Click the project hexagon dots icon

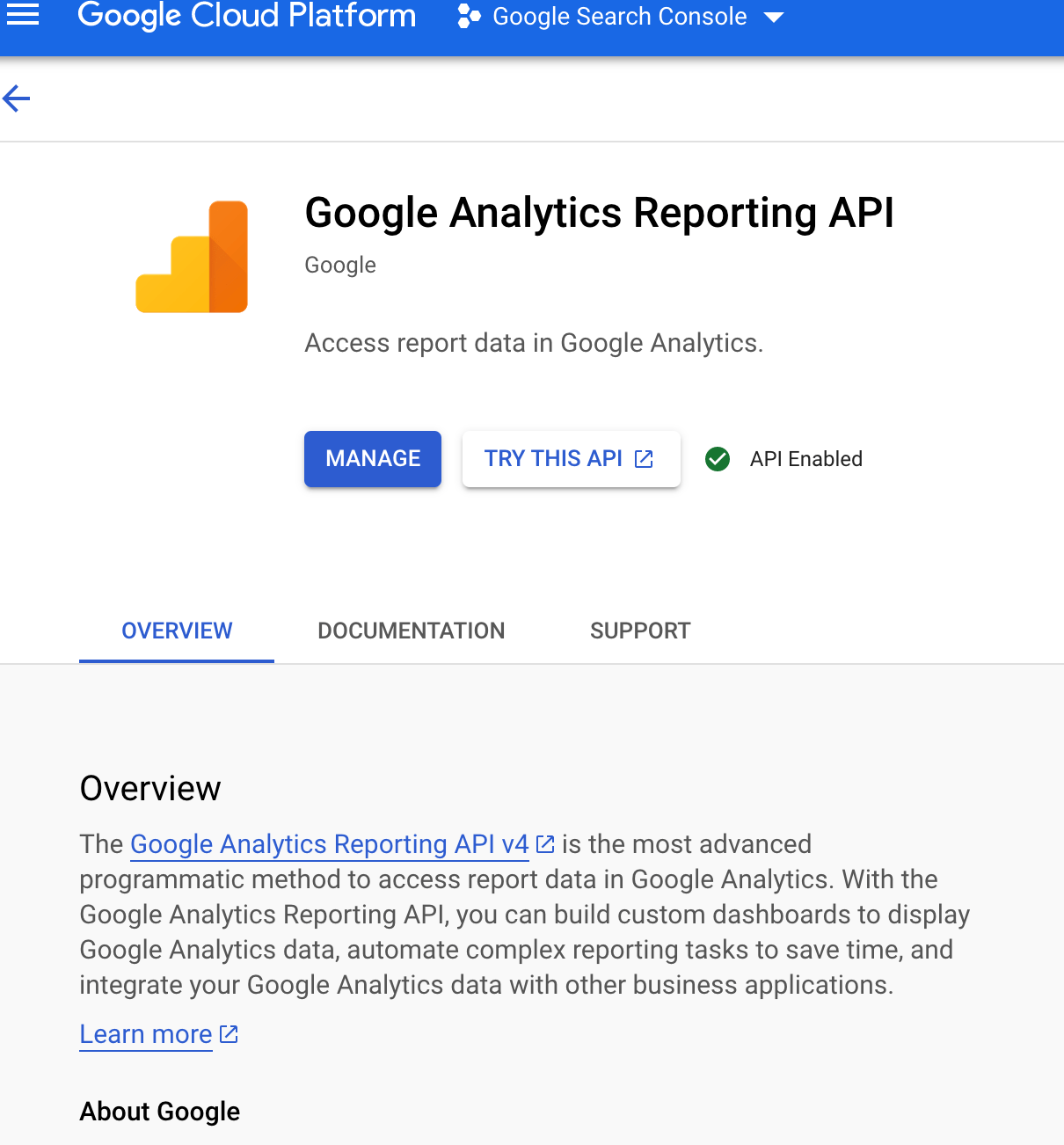[x=469, y=16]
